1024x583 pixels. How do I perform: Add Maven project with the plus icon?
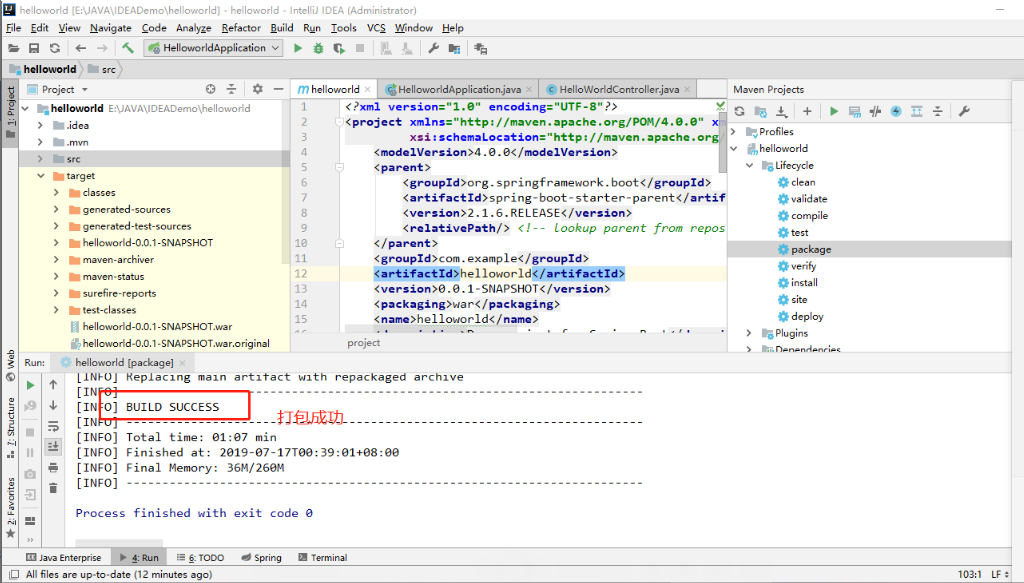point(807,112)
